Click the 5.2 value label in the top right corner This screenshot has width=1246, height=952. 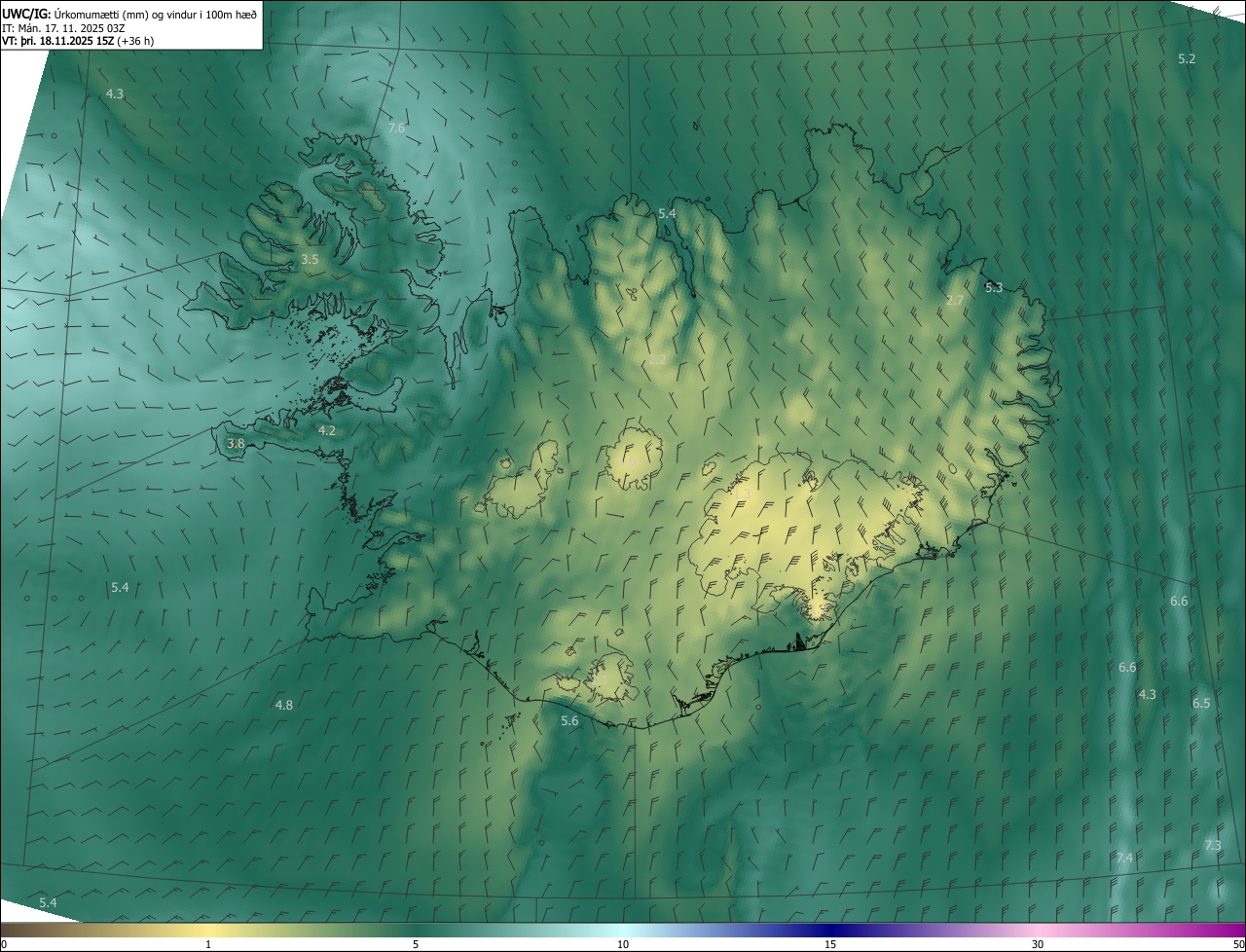(x=1187, y=59)
